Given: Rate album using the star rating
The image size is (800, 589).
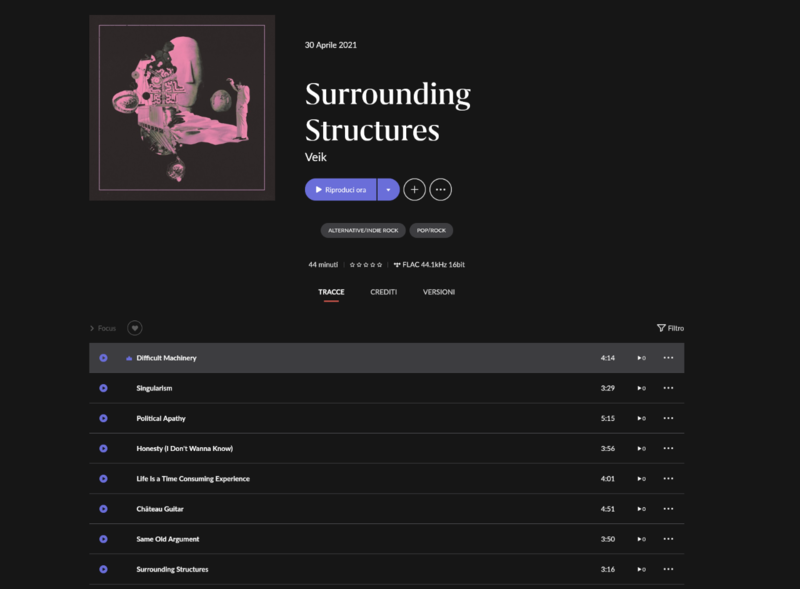Looking at the screenshot, I should pyautogui.click(x=366, y=264).
